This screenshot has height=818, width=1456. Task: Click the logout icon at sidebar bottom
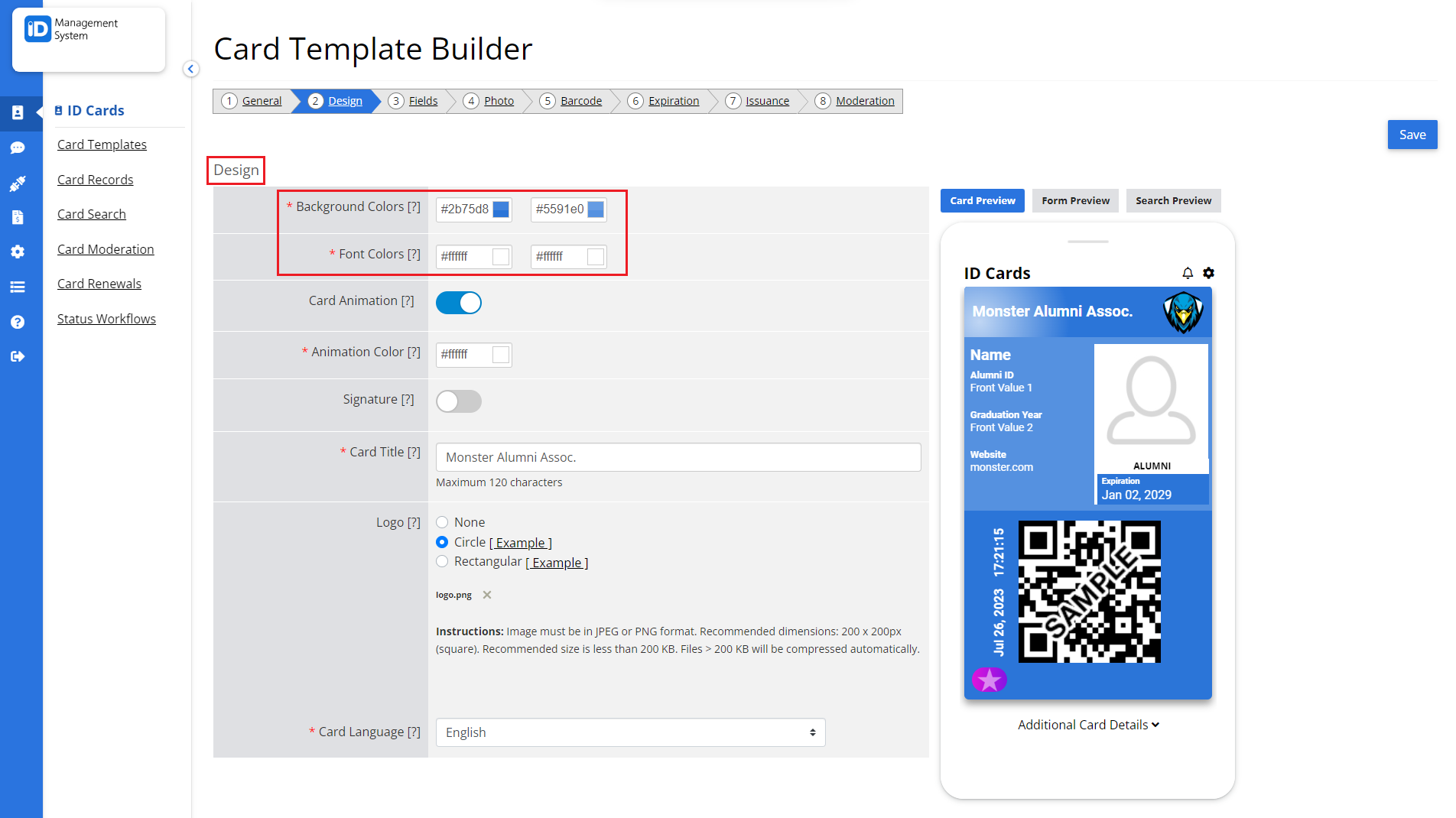point(18,356)
